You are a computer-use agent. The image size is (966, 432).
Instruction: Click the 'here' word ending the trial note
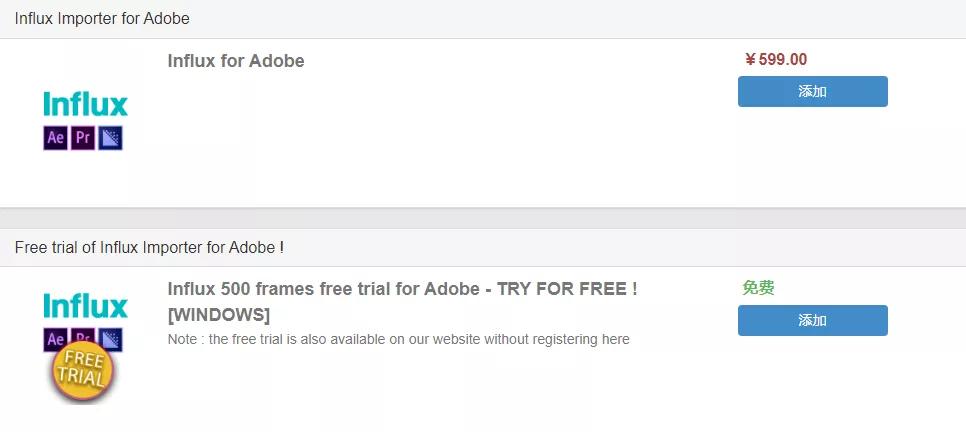615,340
